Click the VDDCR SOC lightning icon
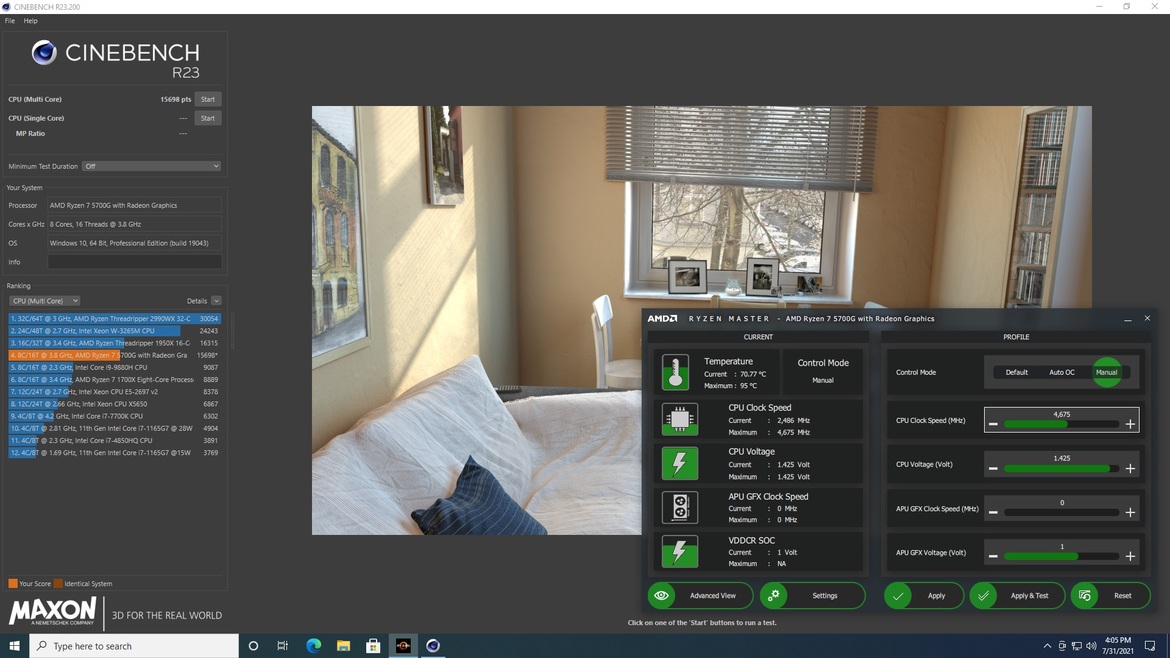 point(679,551)
